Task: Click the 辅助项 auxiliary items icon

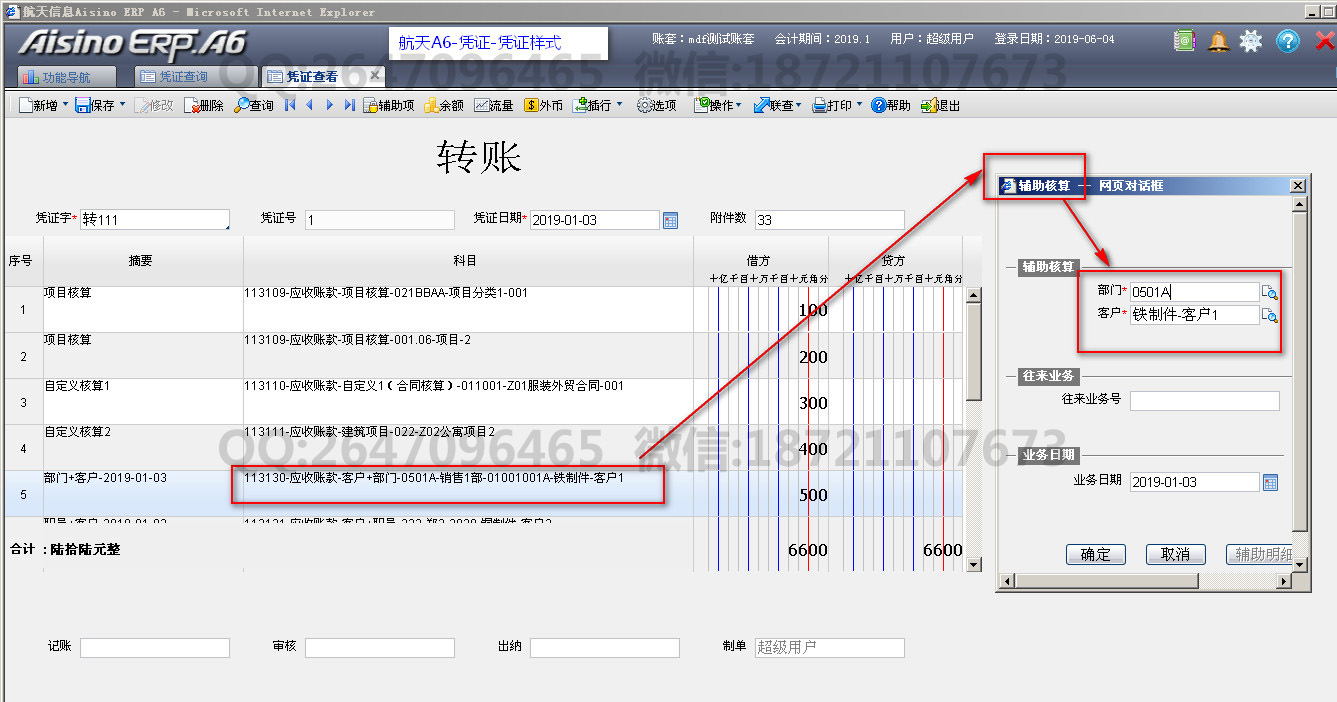Action: (x=371, y=105)
